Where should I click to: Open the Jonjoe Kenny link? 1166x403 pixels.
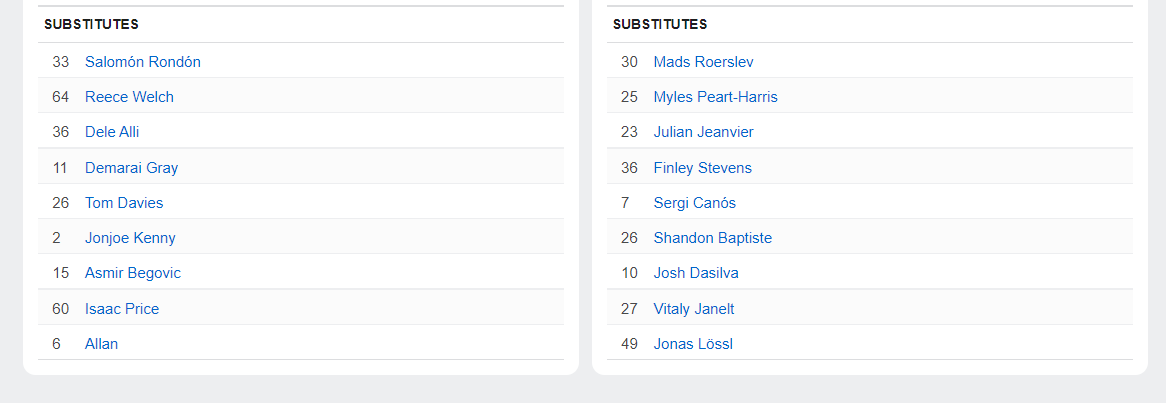[130, 238]
